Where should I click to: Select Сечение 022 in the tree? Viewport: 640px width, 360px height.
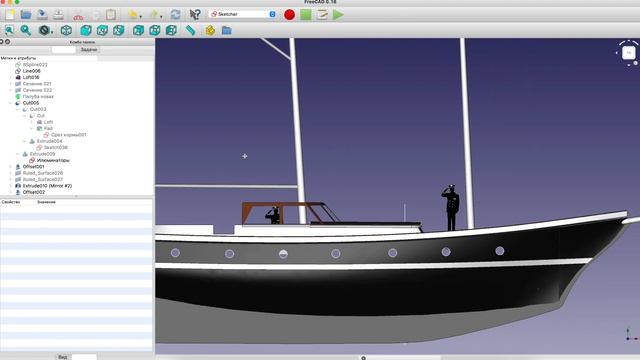tap(37, 90)
